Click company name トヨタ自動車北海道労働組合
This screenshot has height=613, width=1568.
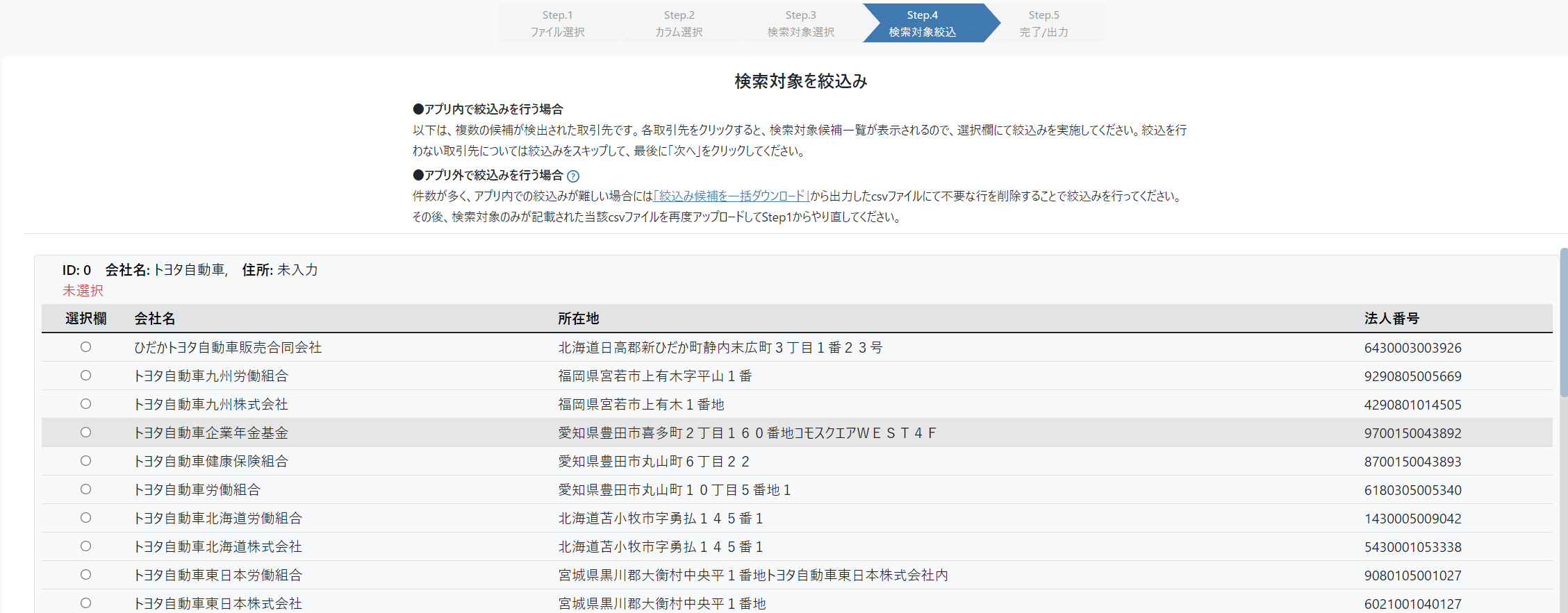(x=218, y=519)
